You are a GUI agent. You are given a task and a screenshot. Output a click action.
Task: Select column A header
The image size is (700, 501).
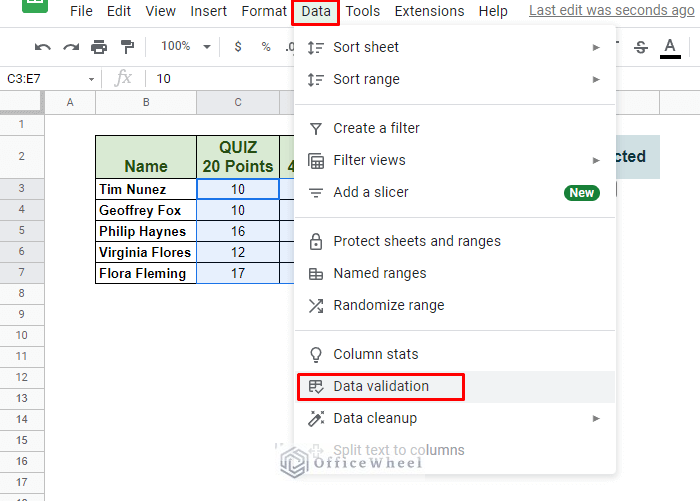[x=70, y=103]
